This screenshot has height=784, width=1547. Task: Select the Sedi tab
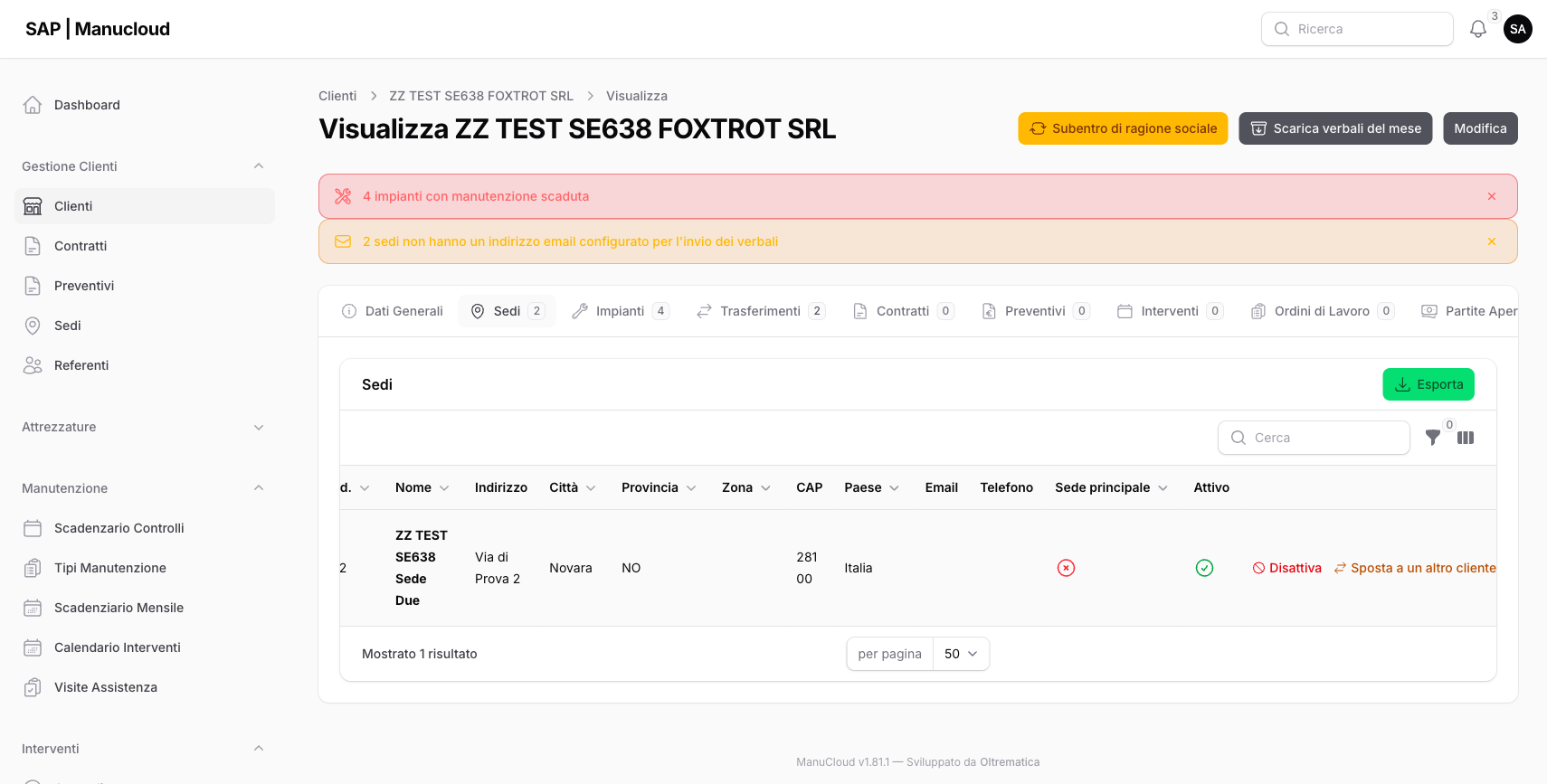point(507,311)
